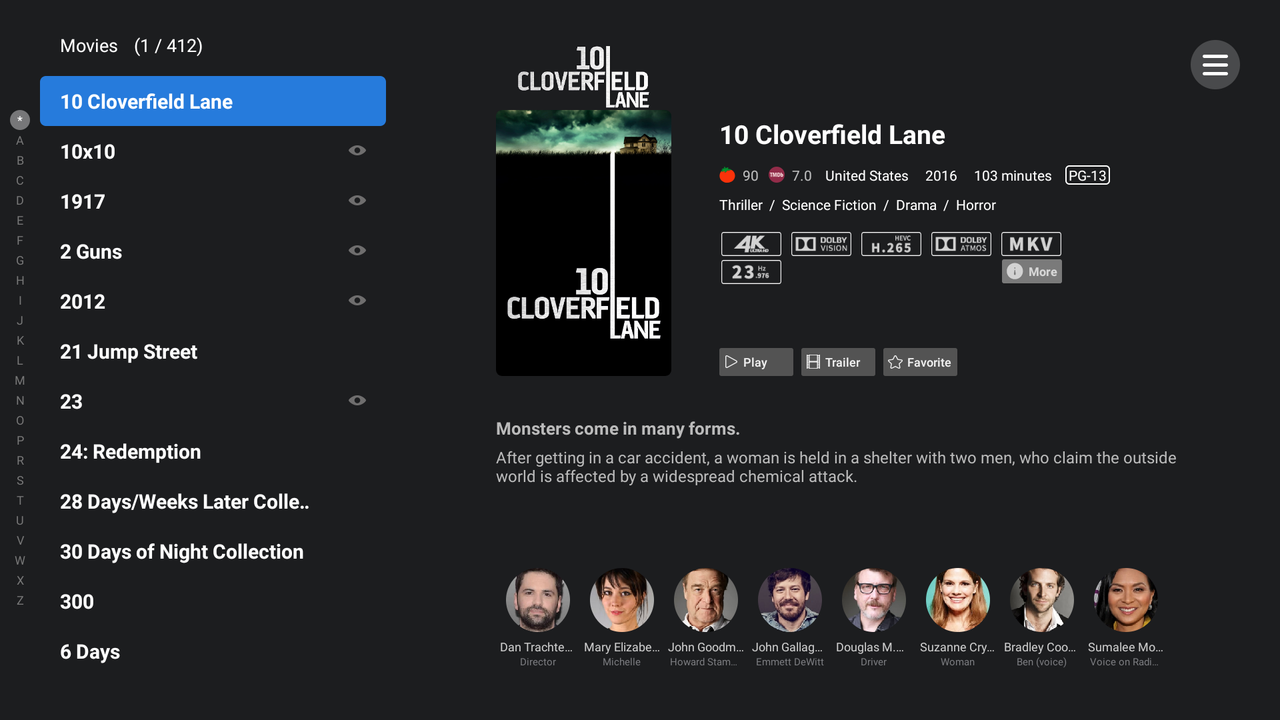Play 10 Cloverfield Lane
The image size is (1280, 720).
click(756, 362)
